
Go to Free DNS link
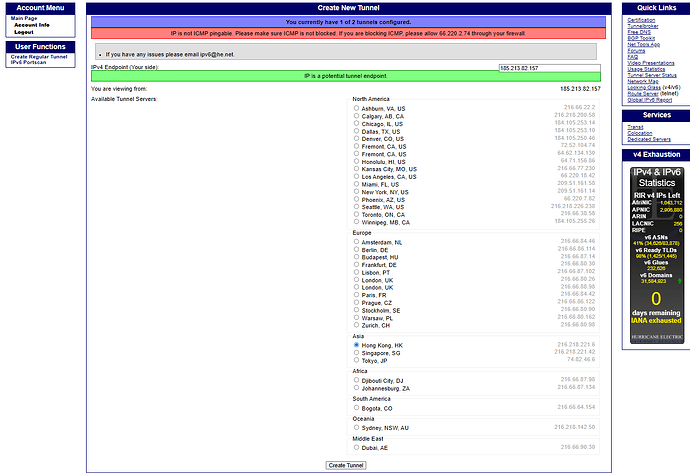point(639,32)
